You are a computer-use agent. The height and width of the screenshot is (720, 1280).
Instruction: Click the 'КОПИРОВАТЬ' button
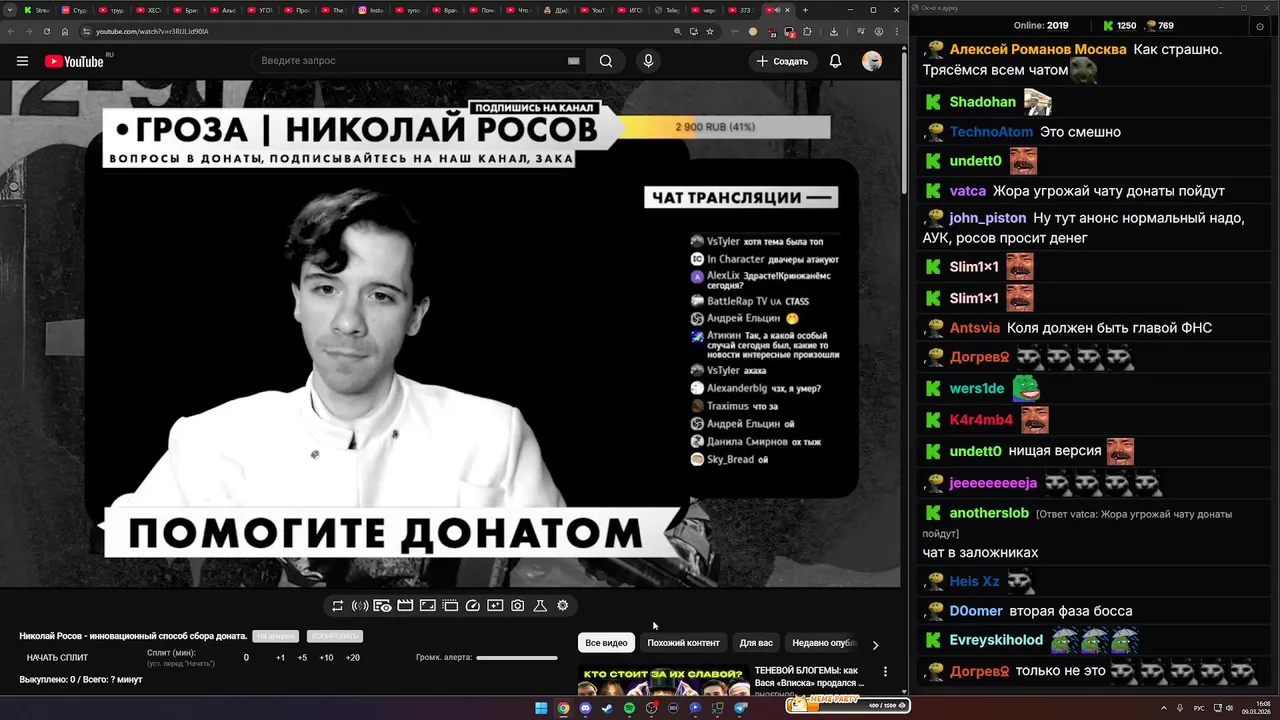click(x=334, y=636)
